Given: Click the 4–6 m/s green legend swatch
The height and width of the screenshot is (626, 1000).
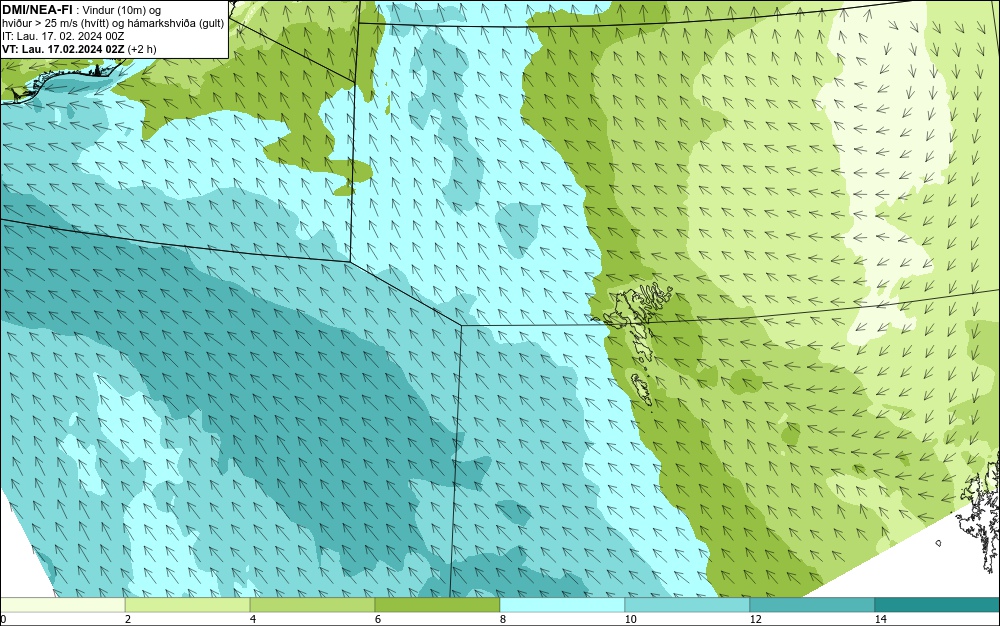Looking at the screenshot, I should [x=312, y=604].
